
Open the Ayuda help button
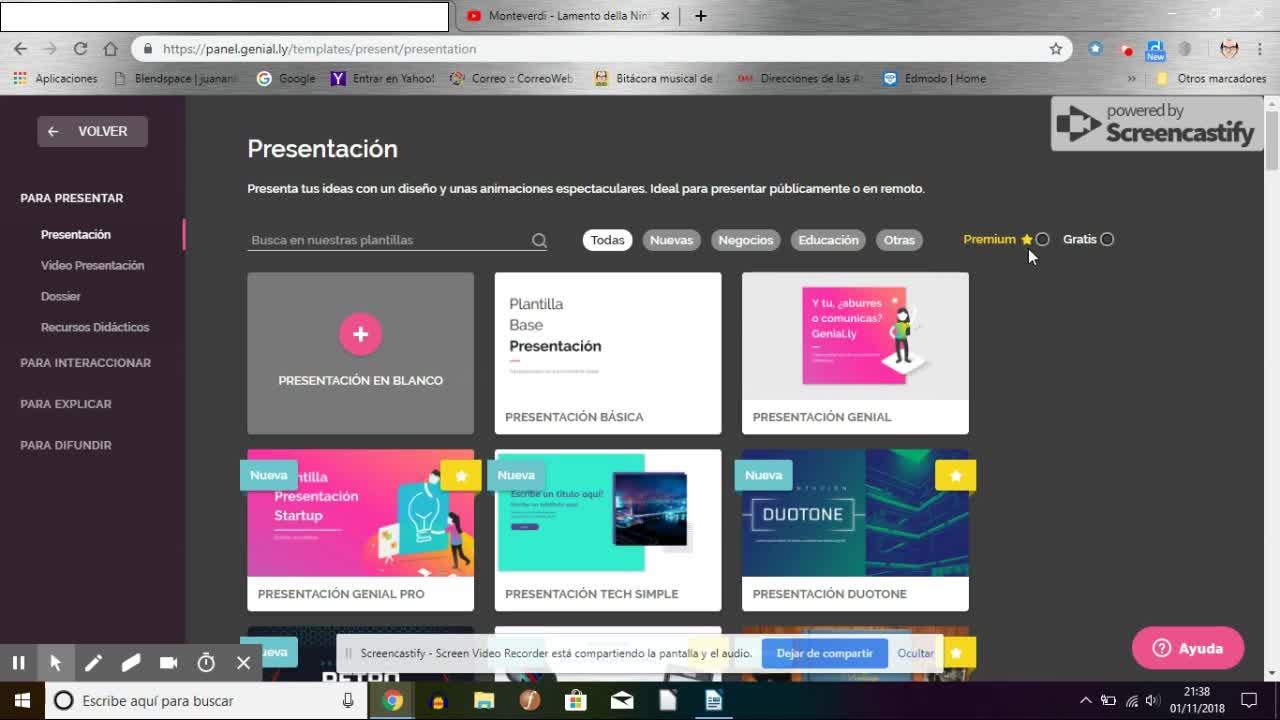coord(1188,648)
